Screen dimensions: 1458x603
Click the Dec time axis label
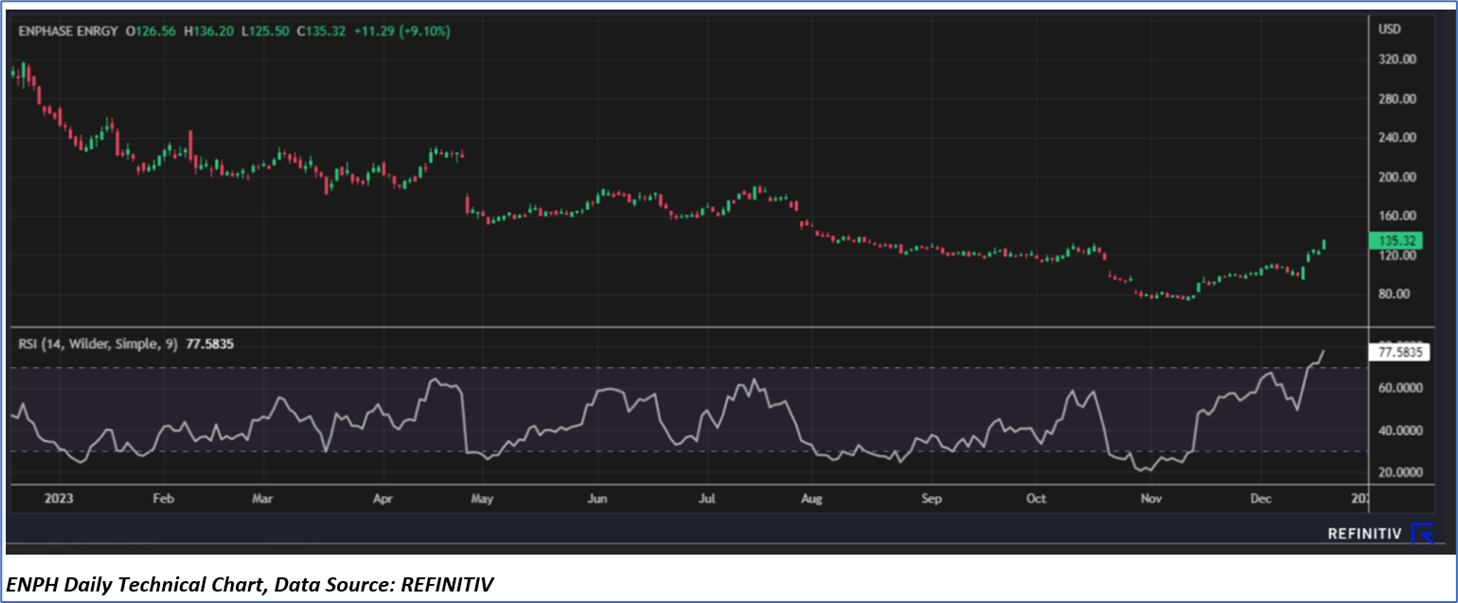point(1260,497)
